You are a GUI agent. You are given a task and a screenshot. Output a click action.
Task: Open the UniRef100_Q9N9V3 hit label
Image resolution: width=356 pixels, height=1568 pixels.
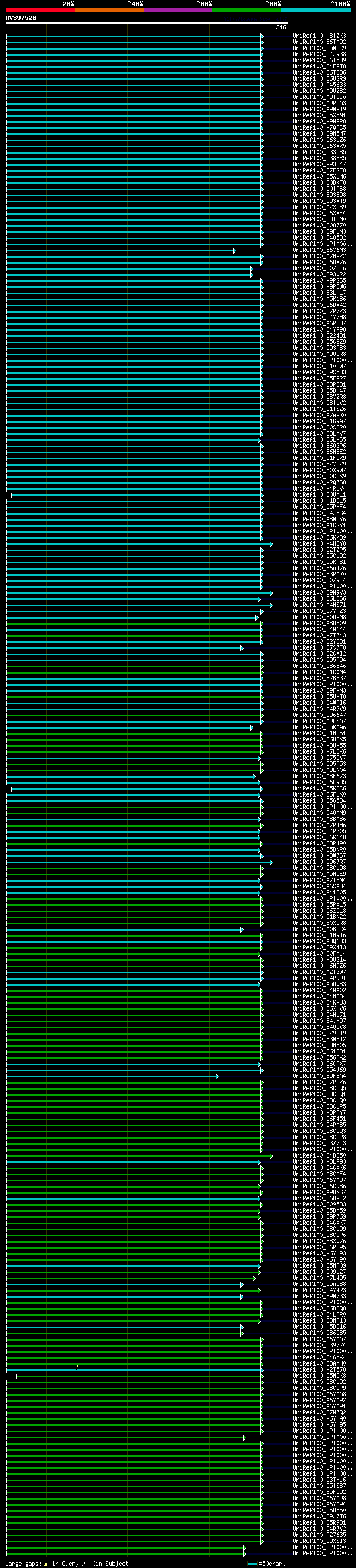(319, 593)
